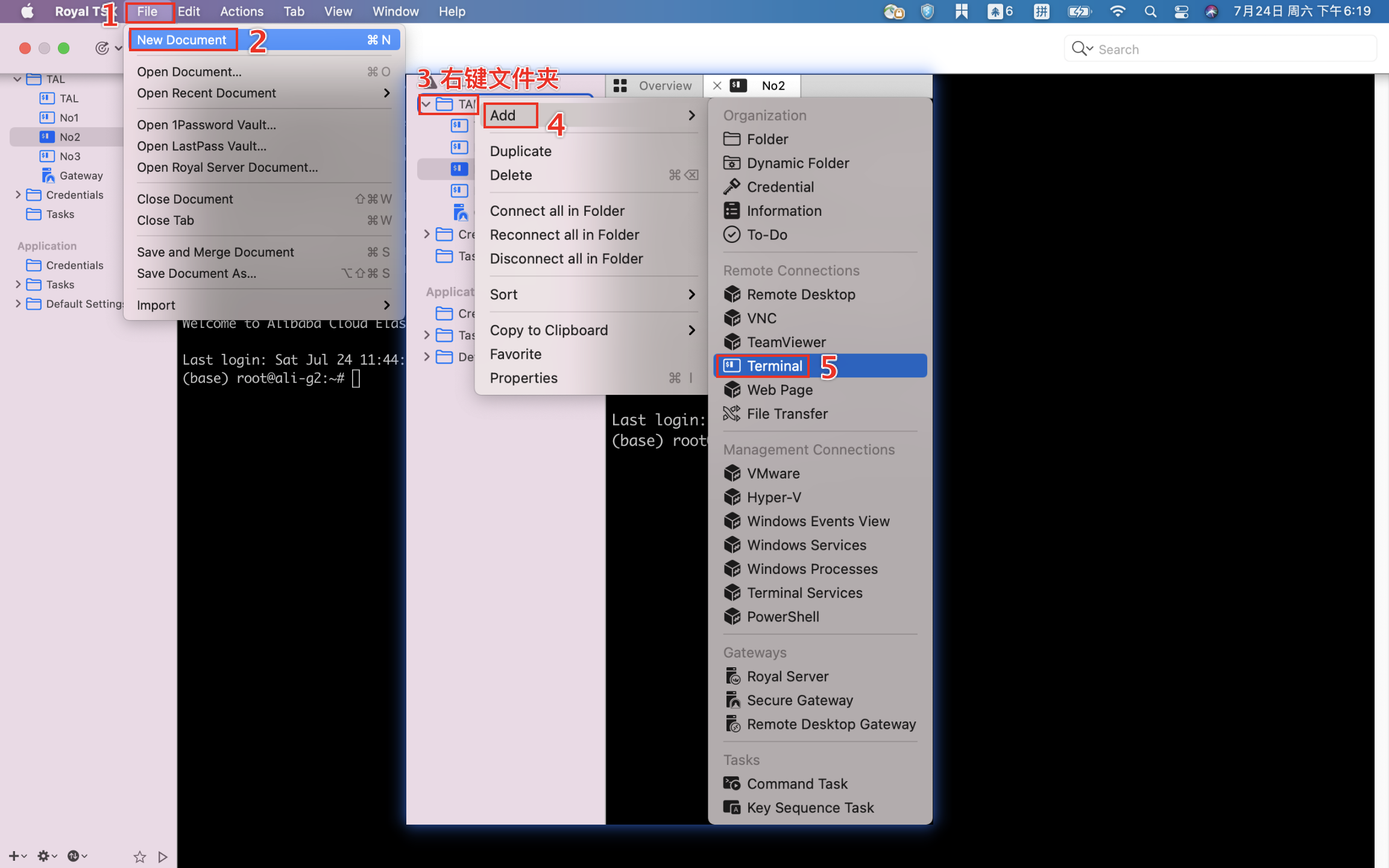Click Disconnect all in Folder
Screen dimensions: 1389x868
tap(591, 259)
